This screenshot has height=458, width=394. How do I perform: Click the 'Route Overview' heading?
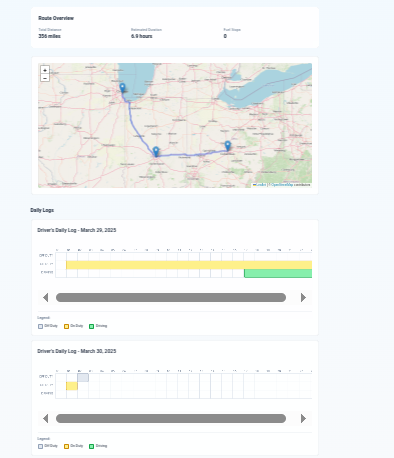(x=56, y=18)
